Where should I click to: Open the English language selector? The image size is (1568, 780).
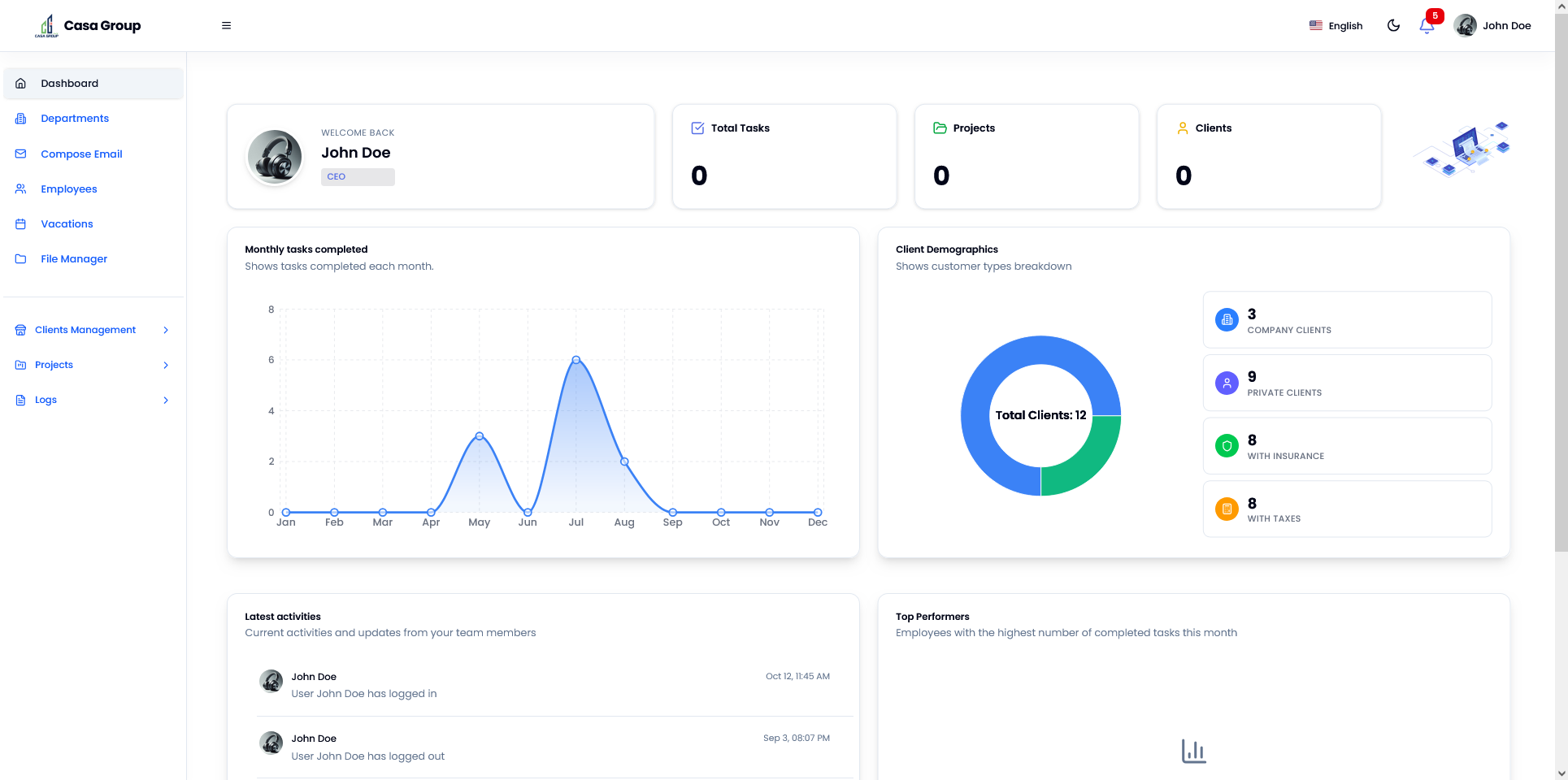click(x=1336, y=26)
